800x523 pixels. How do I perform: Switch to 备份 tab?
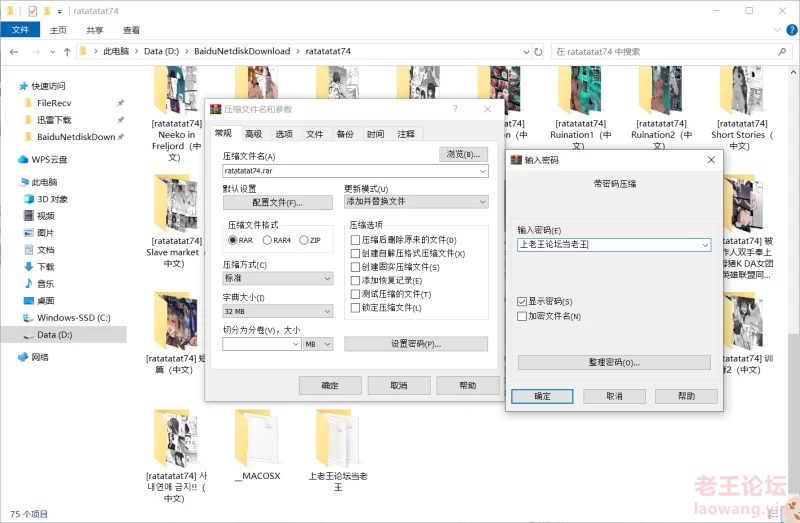(x=345, y=134)
